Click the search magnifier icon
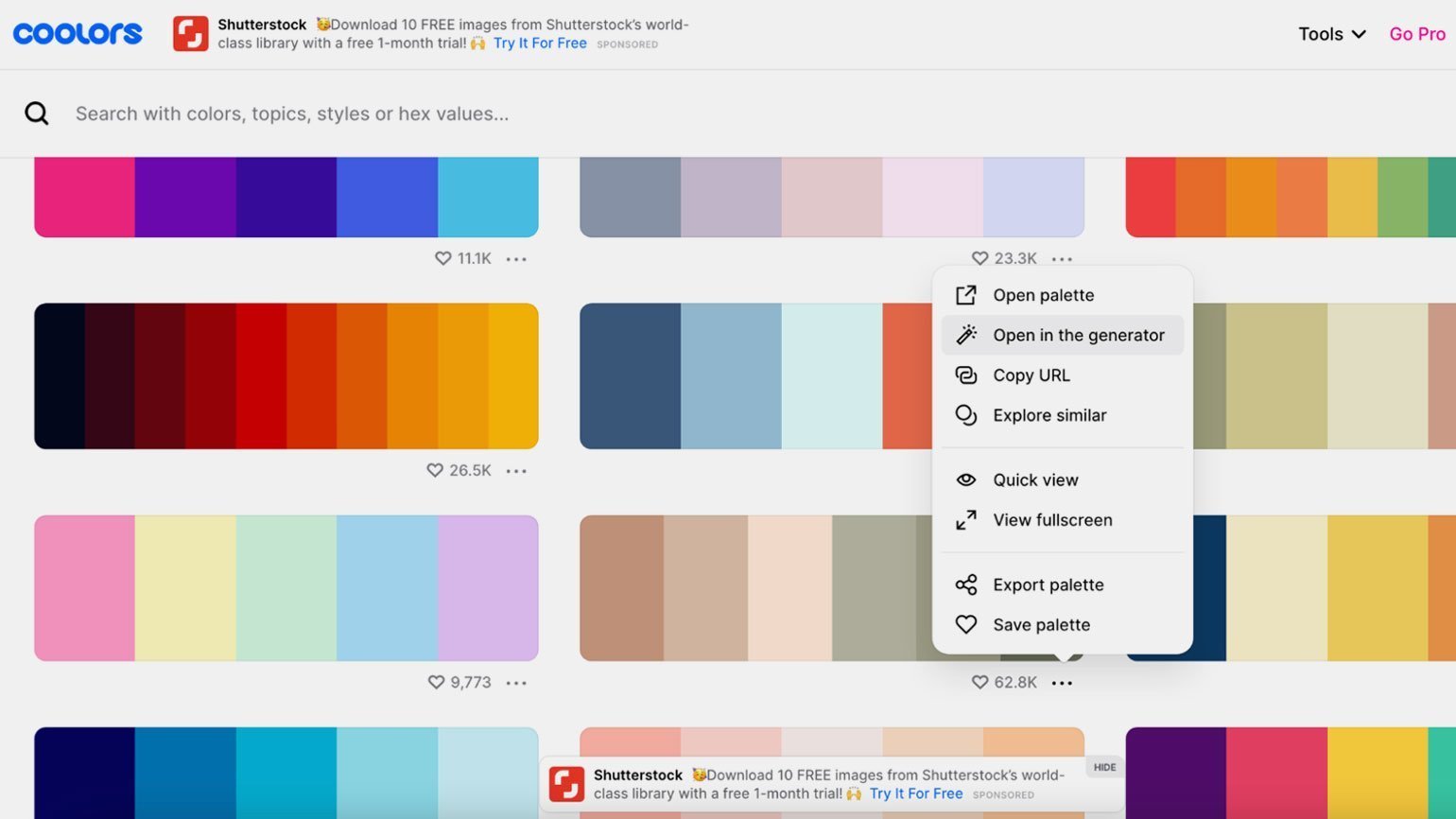 [37, 113]
